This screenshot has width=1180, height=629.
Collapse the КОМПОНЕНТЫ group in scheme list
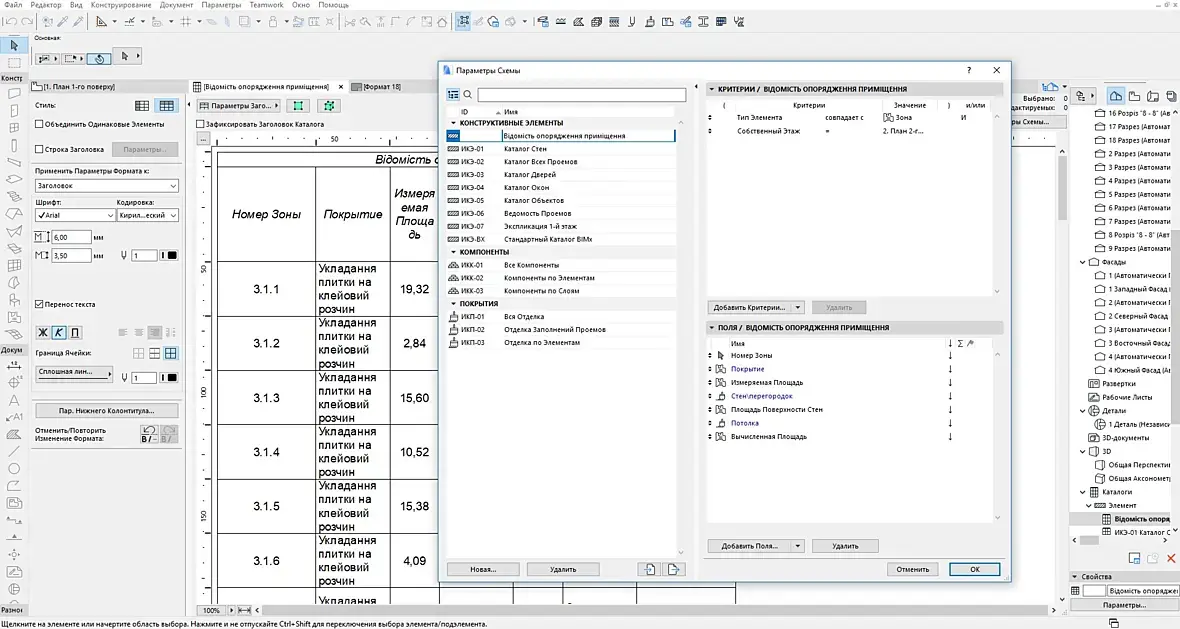452,252
